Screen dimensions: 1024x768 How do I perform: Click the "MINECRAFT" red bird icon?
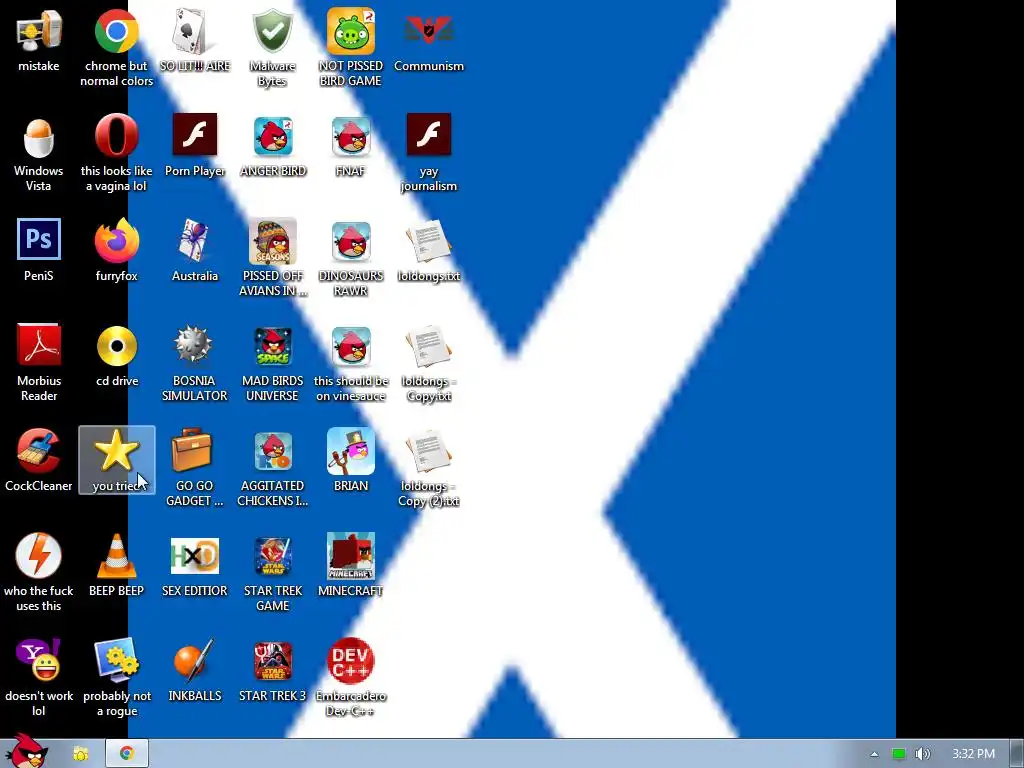click(x=351, y=556)
